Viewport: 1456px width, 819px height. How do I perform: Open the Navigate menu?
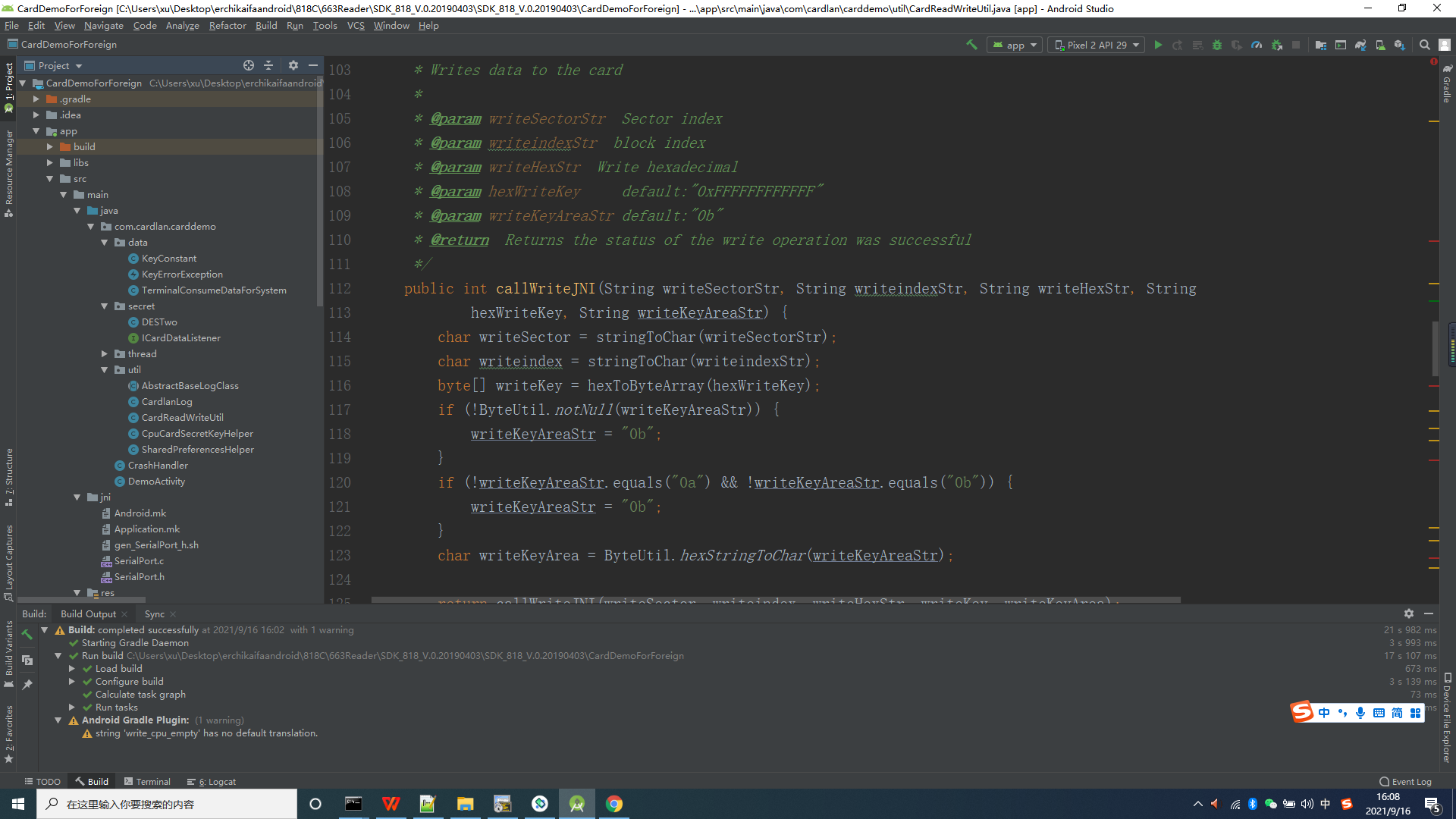pos(104,25)
